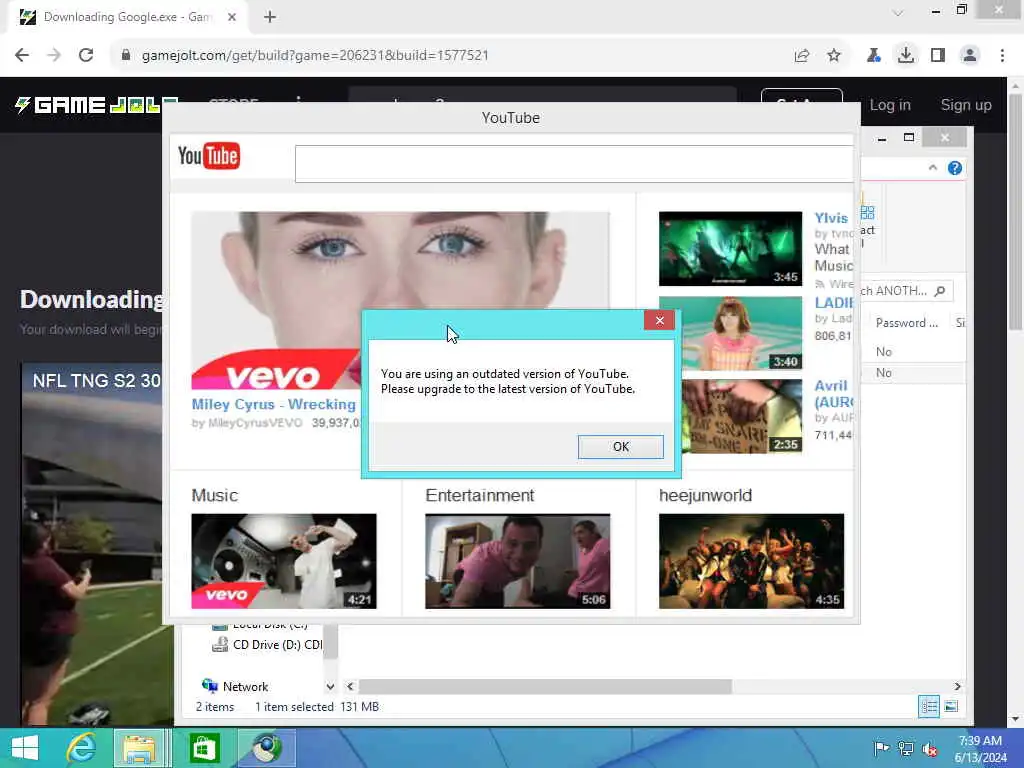This screenshot has height=768, width=1024.
Task: Toggle Chrome side panel icon
Action: point(938,56)
